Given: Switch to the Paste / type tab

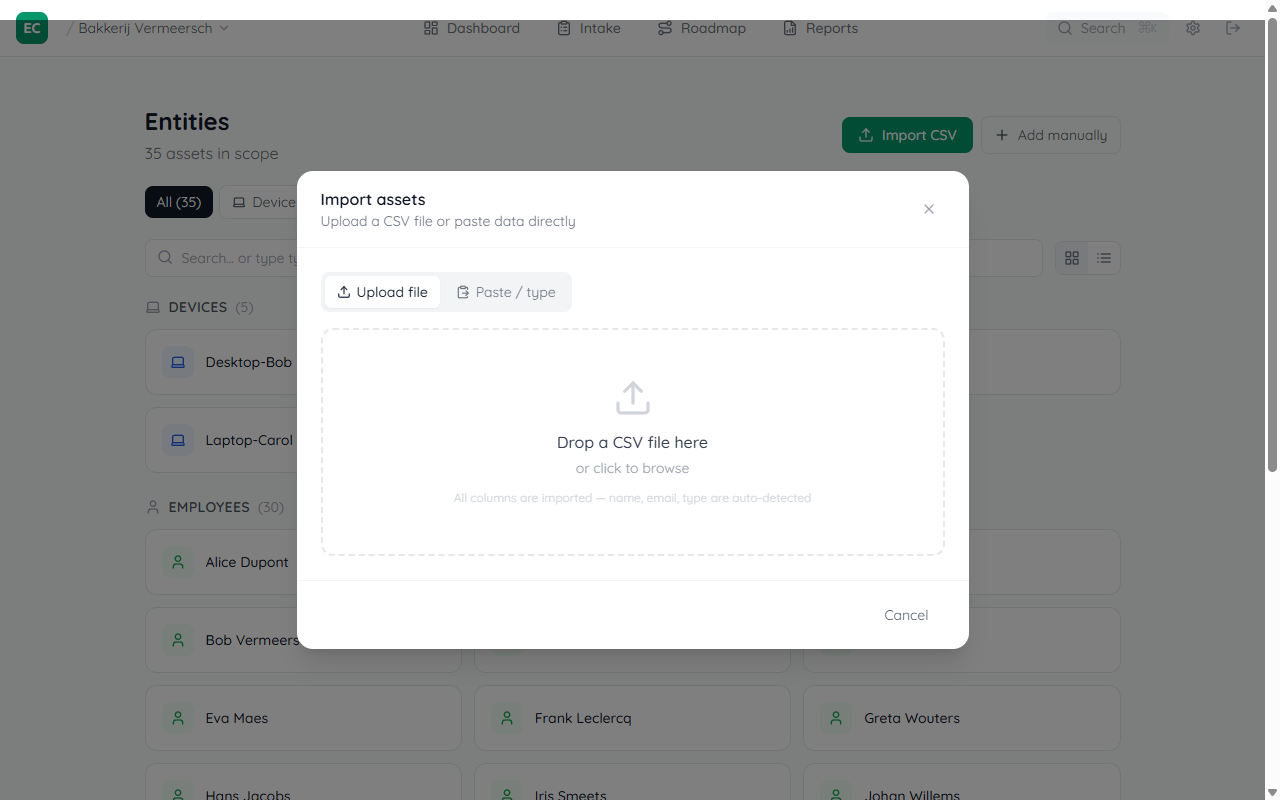Looking at the screenshot, I should click(506, 292).
